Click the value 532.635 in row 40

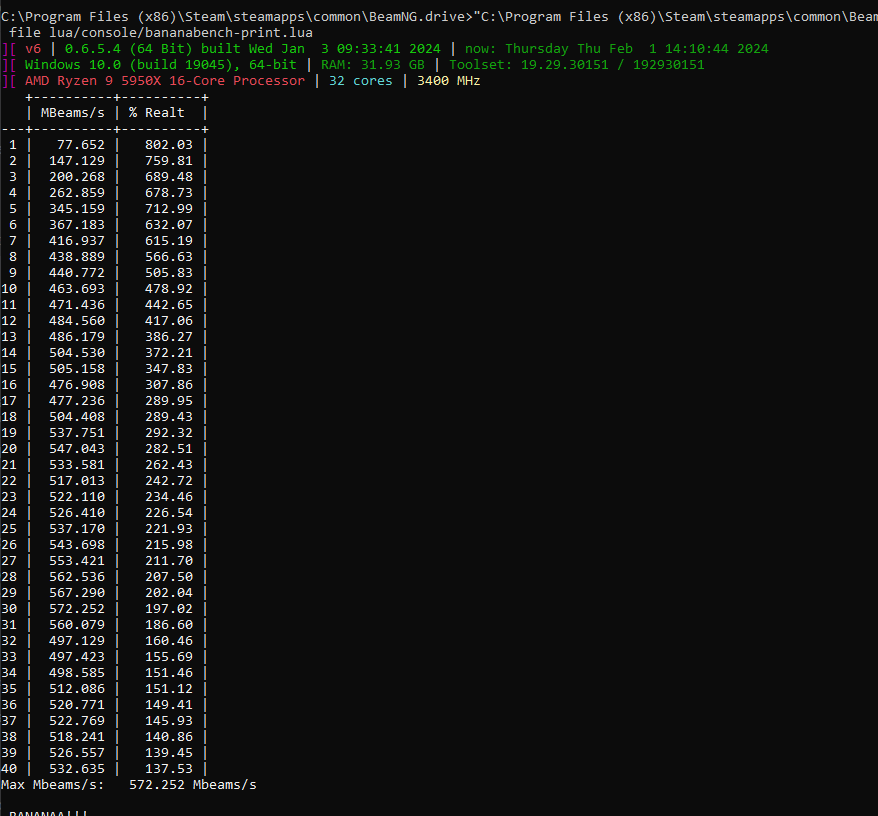(x=77, y=769)
